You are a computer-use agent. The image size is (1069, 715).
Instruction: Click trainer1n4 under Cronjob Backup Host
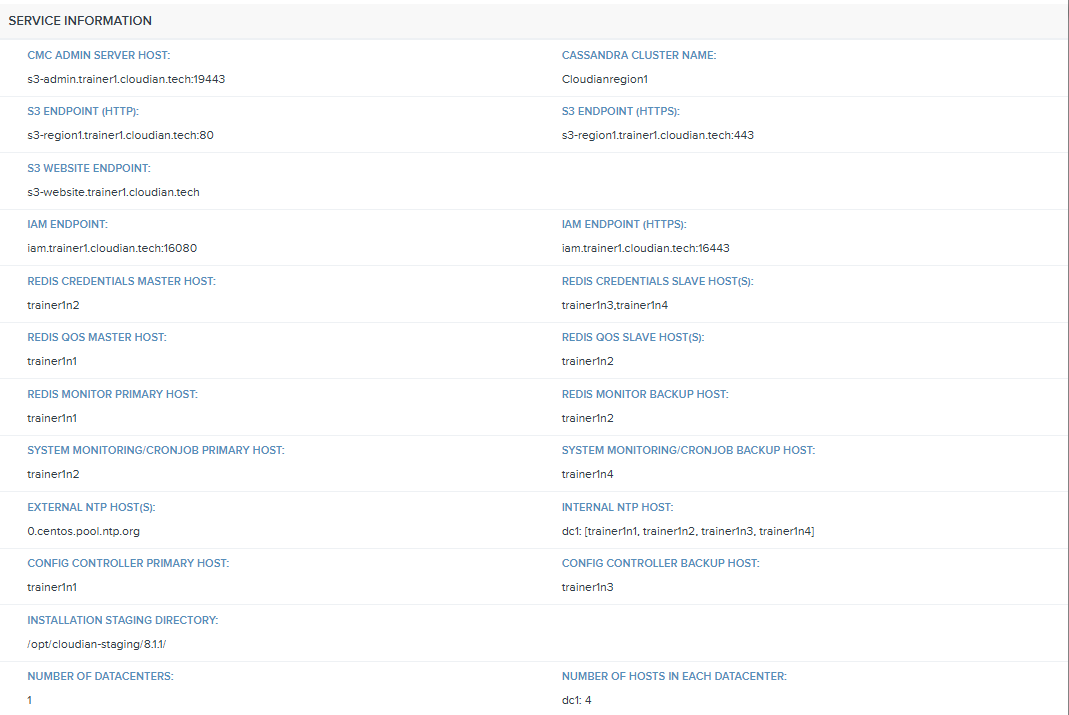(x=588, y=474)
